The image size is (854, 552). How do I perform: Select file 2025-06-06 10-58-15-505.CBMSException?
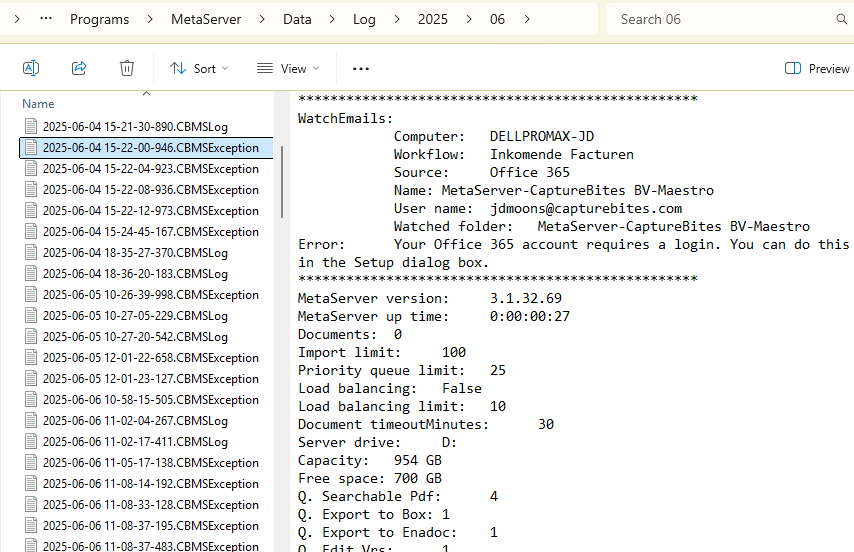(x=150, y=400)
